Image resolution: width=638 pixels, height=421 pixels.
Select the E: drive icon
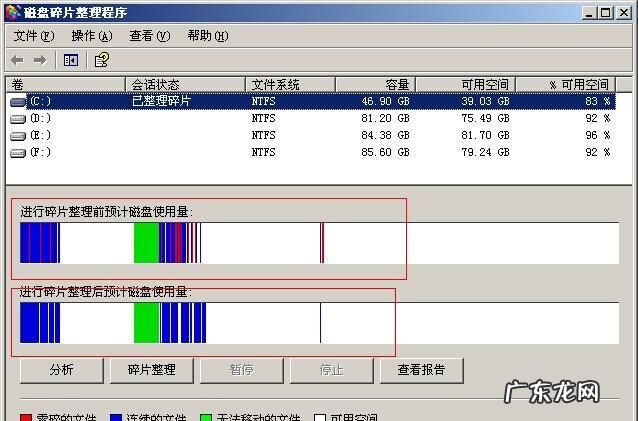point(18,136)
